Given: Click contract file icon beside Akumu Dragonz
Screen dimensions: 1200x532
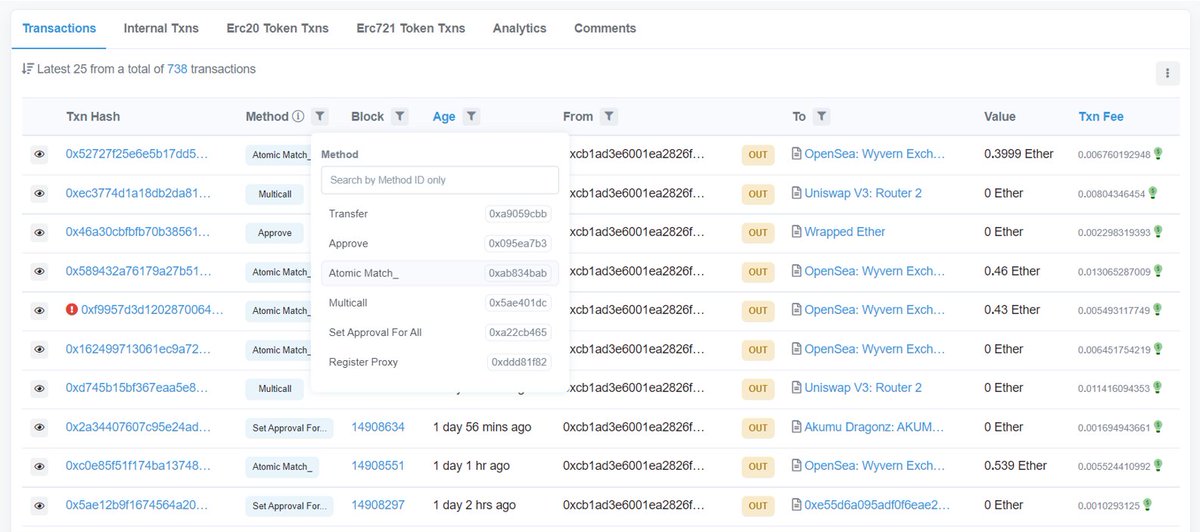Looking at the screenshot, I should tap(797, 427).
